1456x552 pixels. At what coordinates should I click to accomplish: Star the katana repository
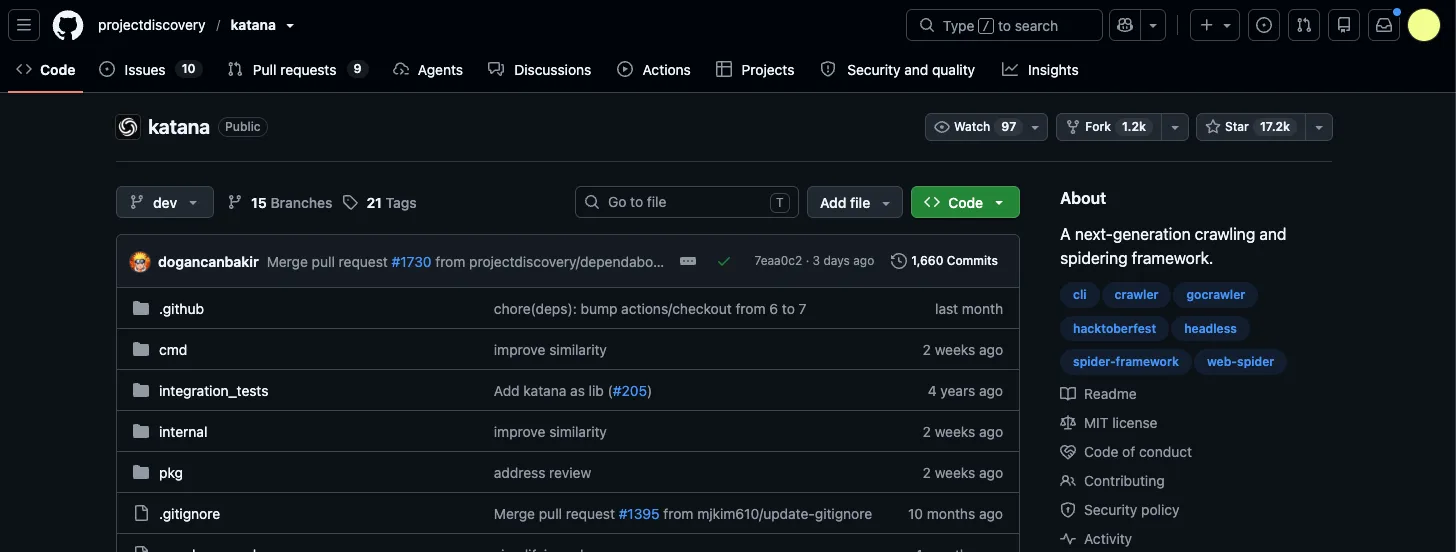(1250, 127)
